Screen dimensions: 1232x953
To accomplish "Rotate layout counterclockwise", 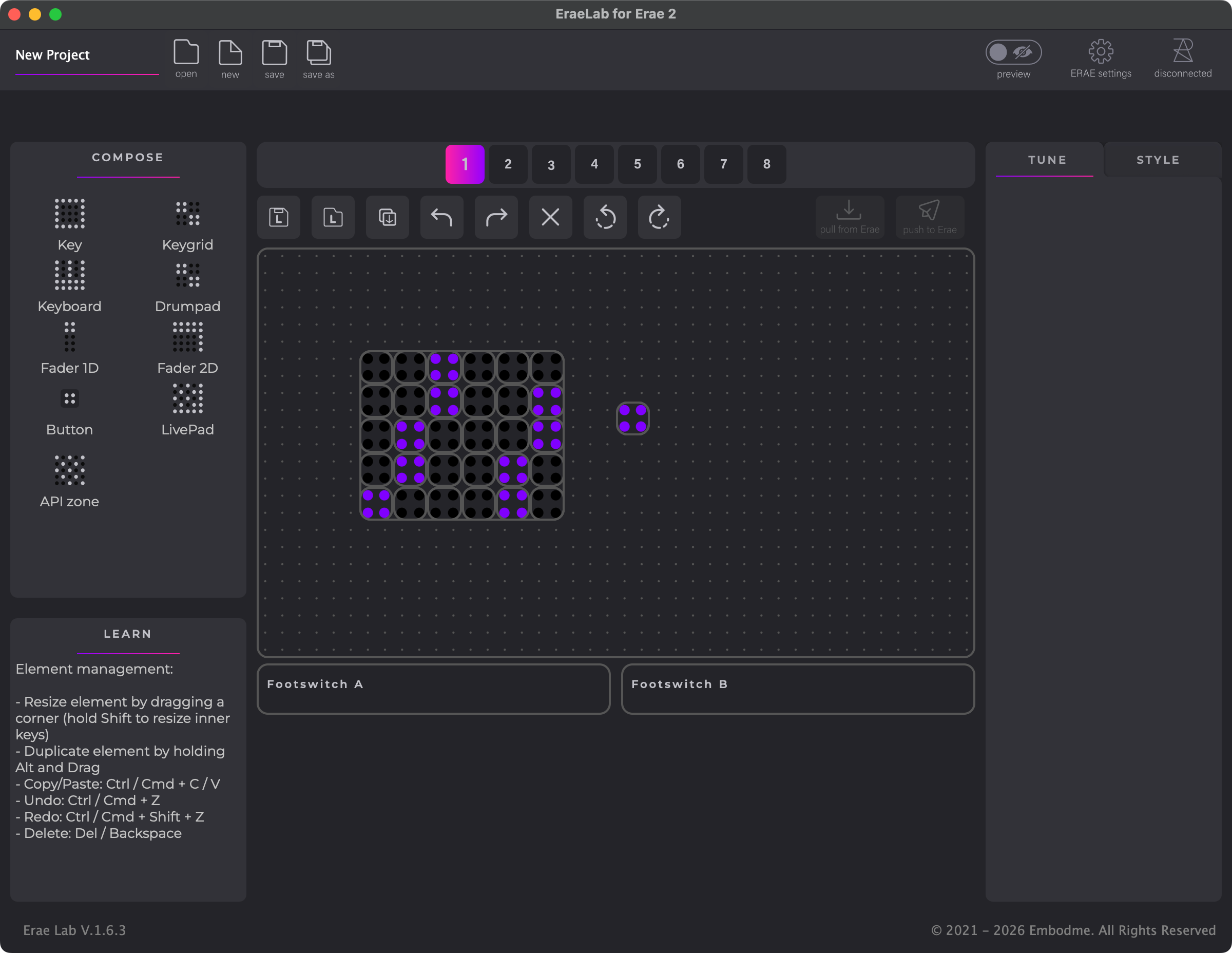I will pyautogui.click(x=605, y=217).
